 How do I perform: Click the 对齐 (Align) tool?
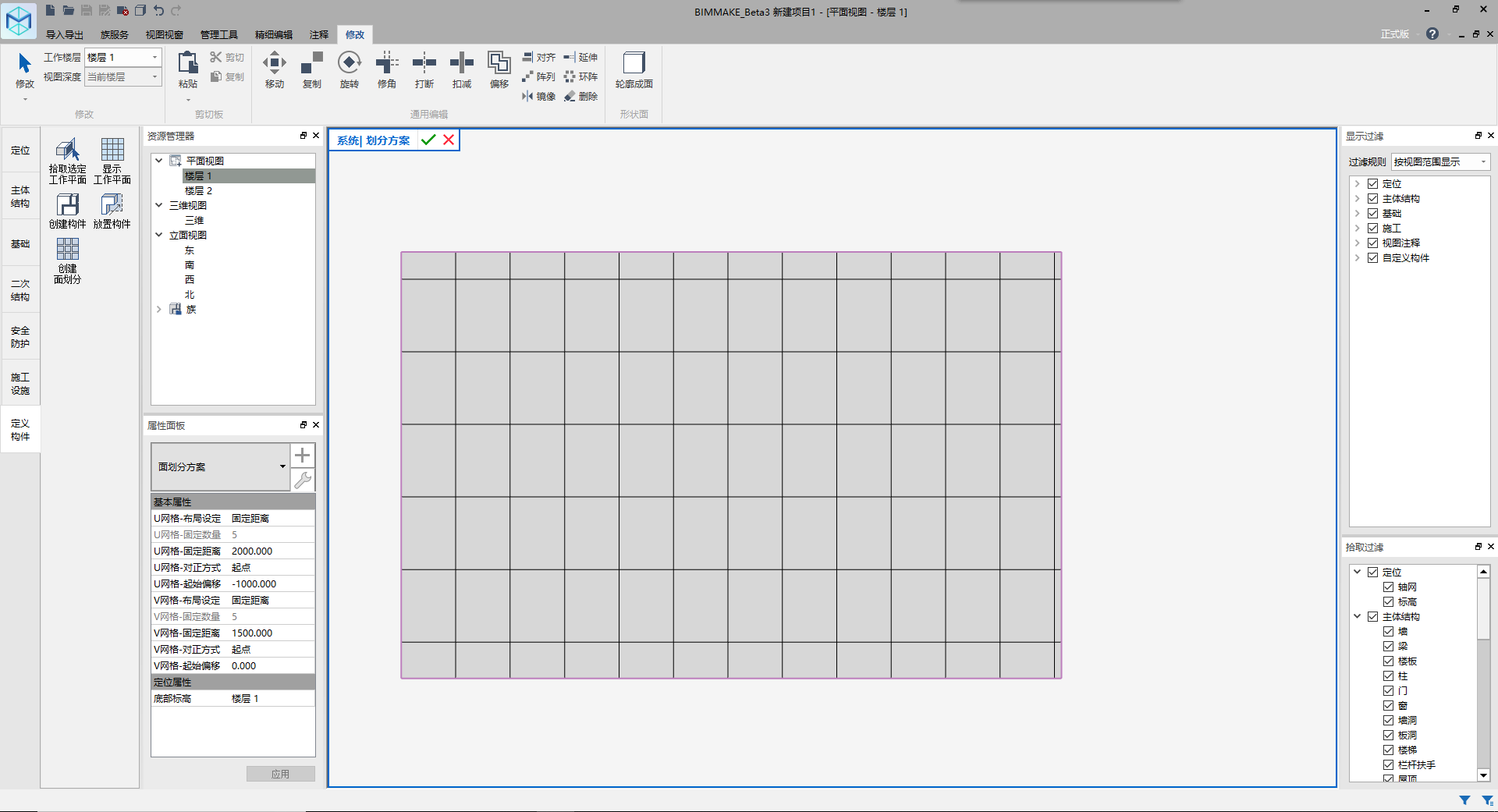[x=538, y=57]
